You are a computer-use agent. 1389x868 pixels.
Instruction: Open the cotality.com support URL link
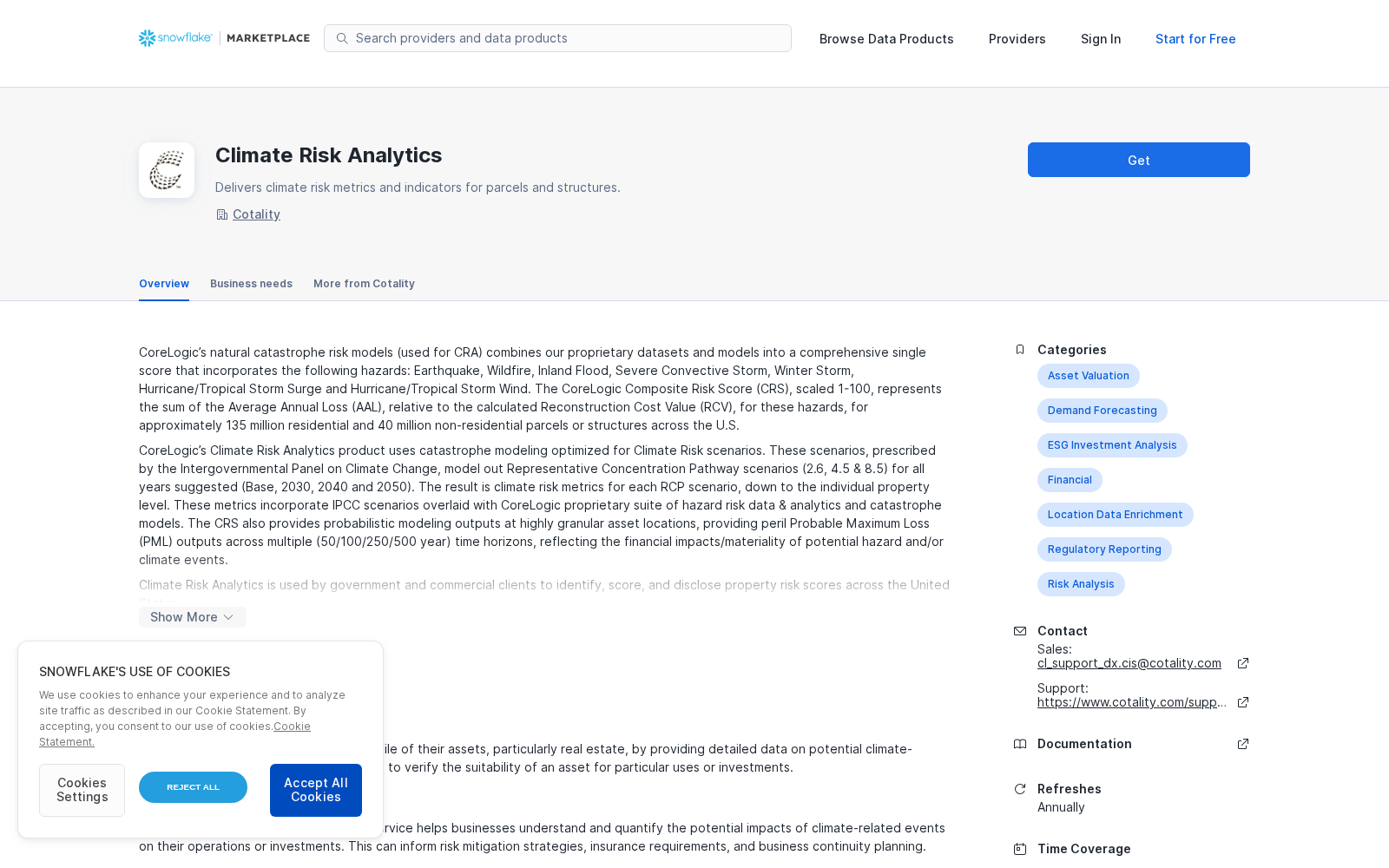point(1132,702)
